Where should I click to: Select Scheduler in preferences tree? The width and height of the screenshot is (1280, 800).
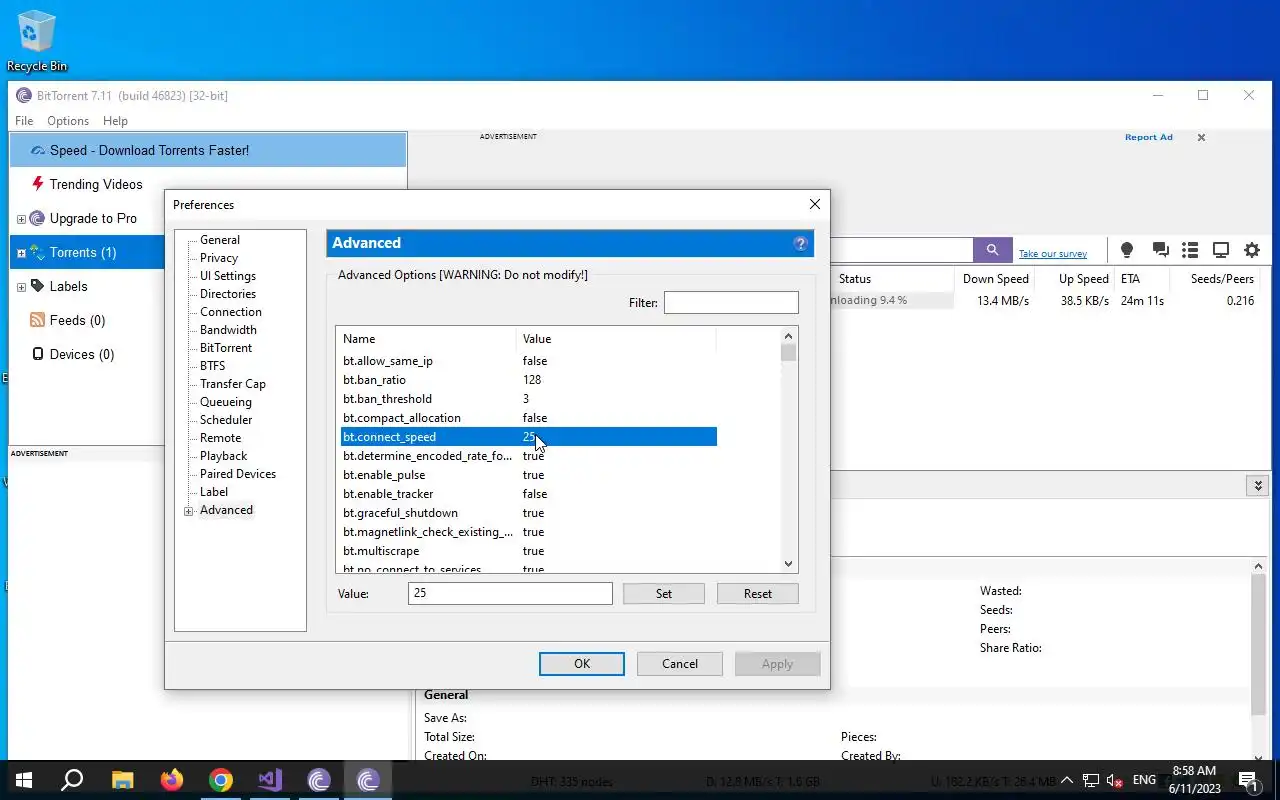(226, 420)
